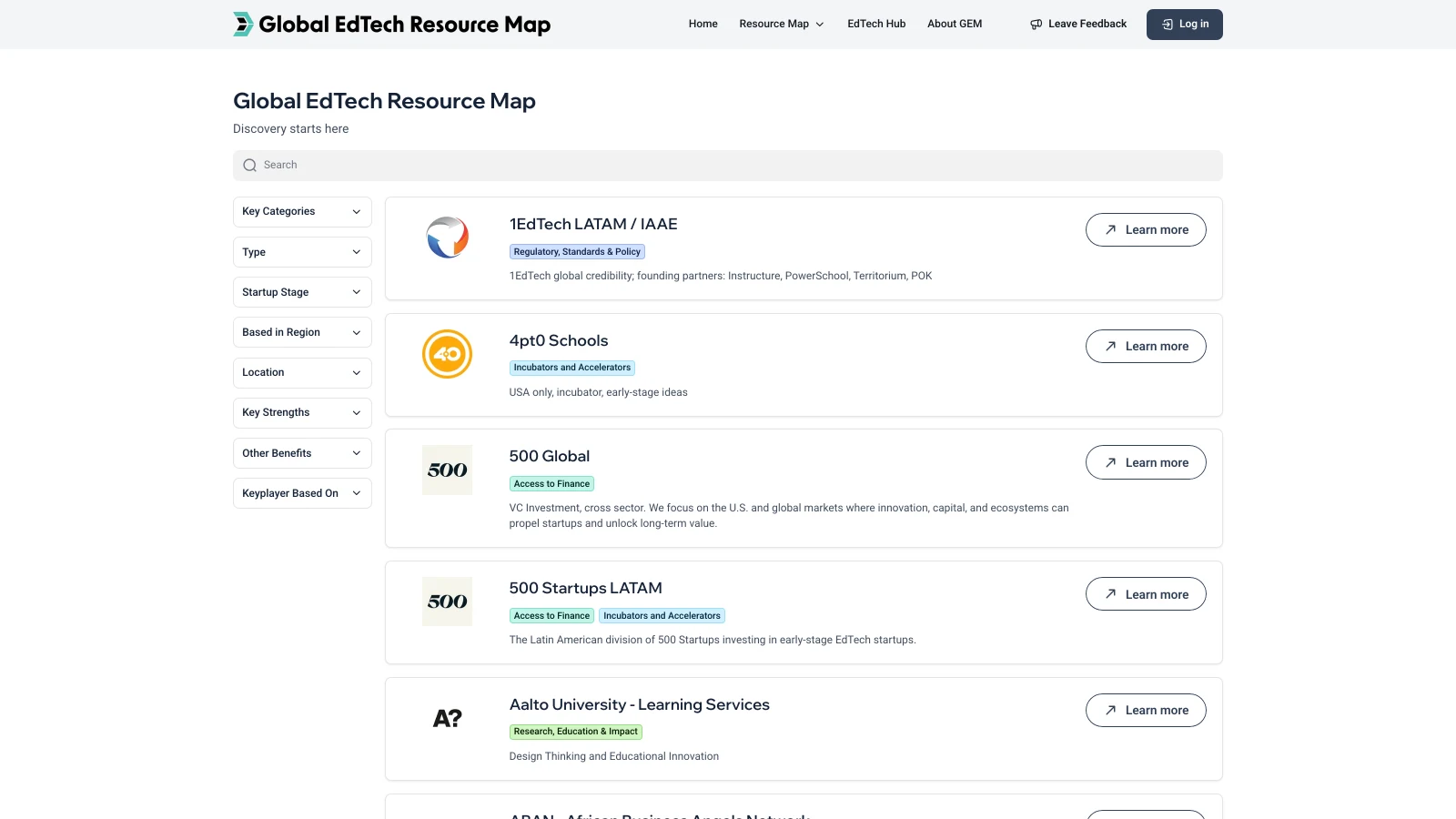This screenshot has height=819, width=1456.
Task: Click the 500 Startups LATAM Incubators and Accelerators tag
Action: [662, 616]
